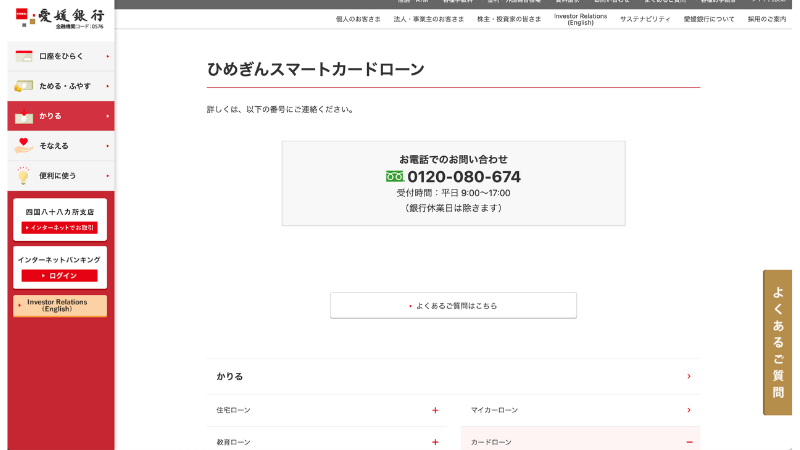Click the 四国八十八カ所支店 label
The height and width of the screenshot is (450, 800).
click(60, 212)
